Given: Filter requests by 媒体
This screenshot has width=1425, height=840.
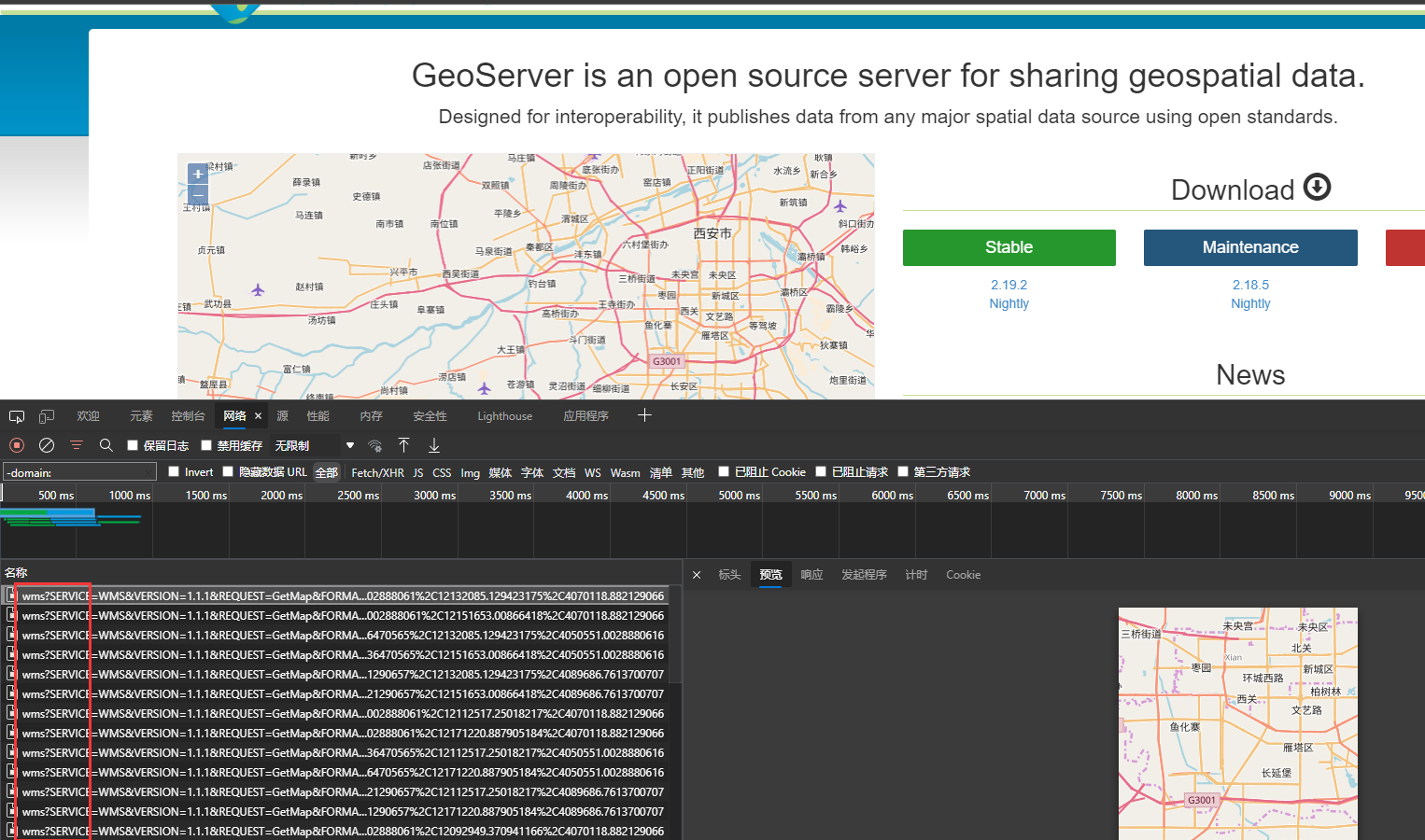Looking at the screenshot, I should 501,473.
